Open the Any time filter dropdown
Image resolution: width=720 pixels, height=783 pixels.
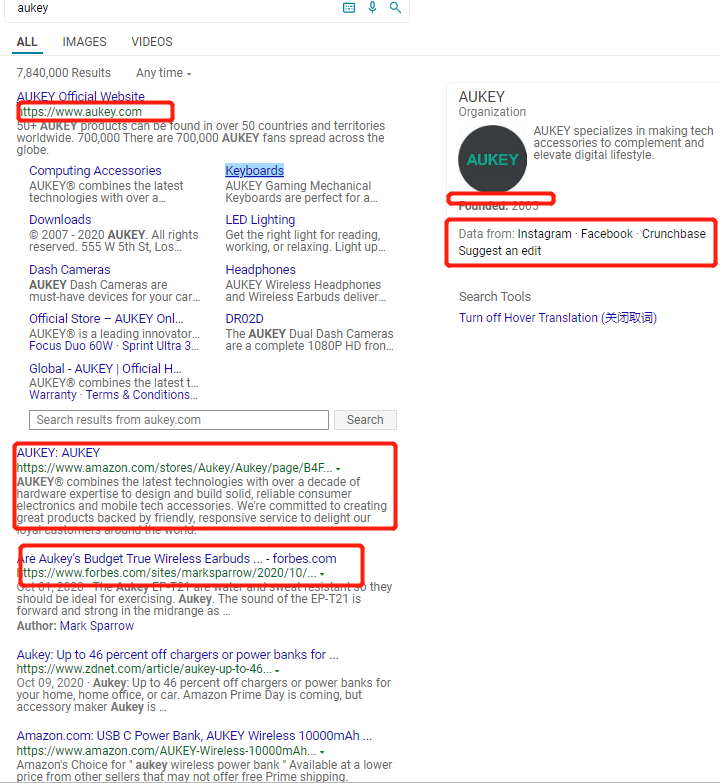tap(164, 73)
